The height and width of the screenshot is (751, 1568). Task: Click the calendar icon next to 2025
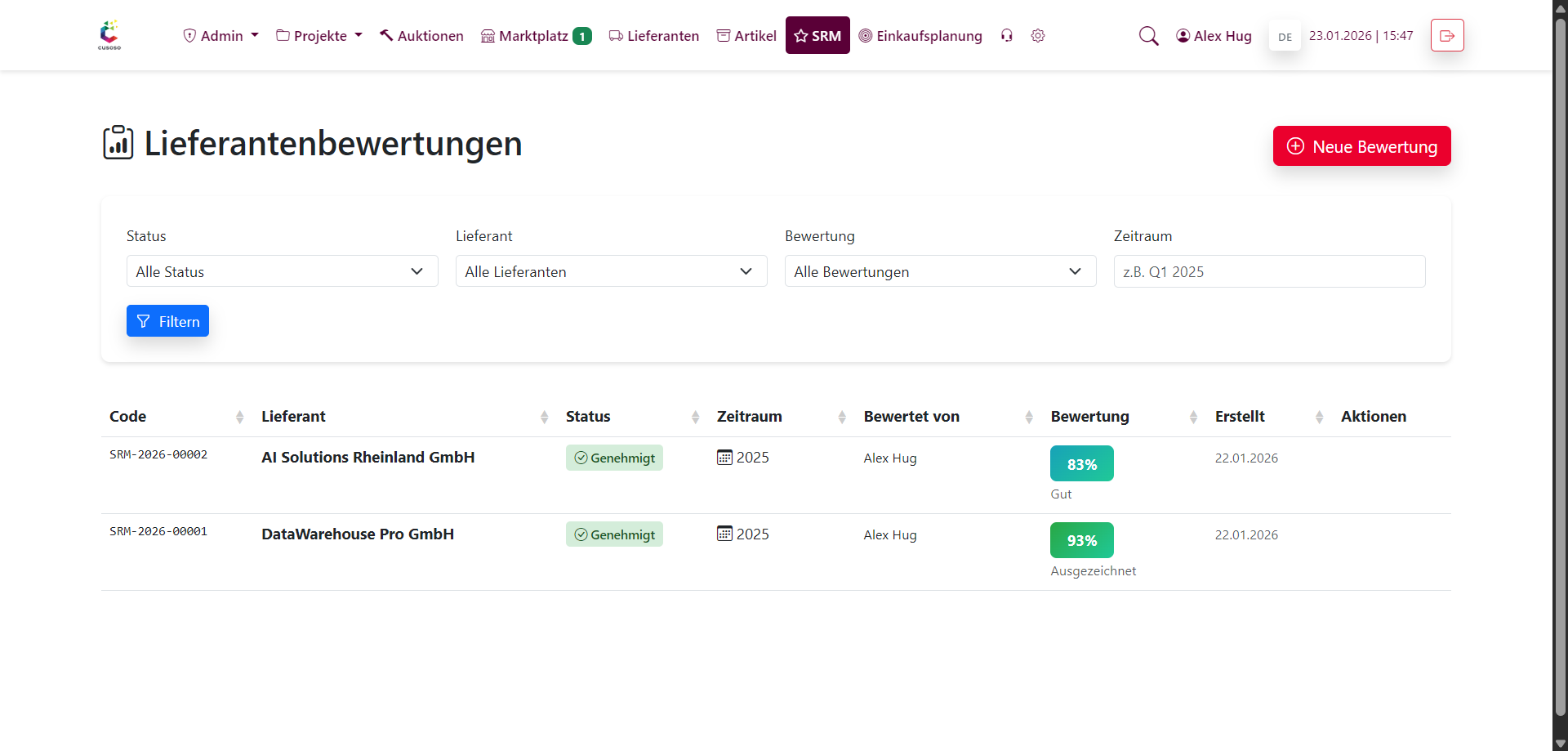pos(725,457)
